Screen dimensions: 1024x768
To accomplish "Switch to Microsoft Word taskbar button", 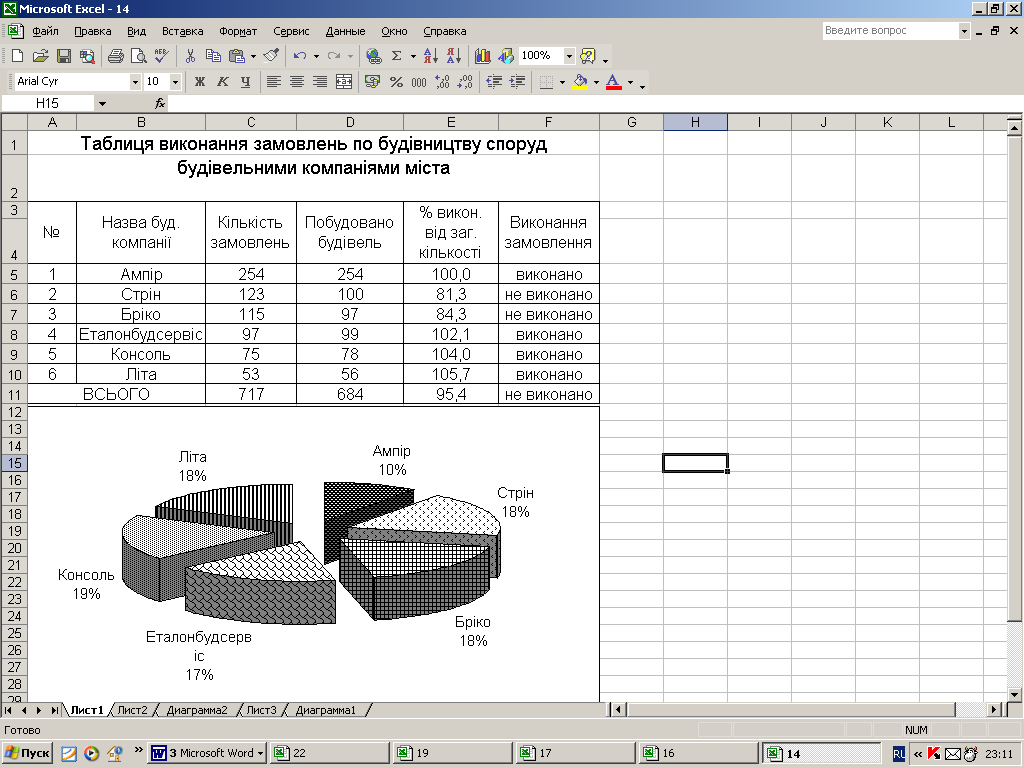I will coord(208,753).
